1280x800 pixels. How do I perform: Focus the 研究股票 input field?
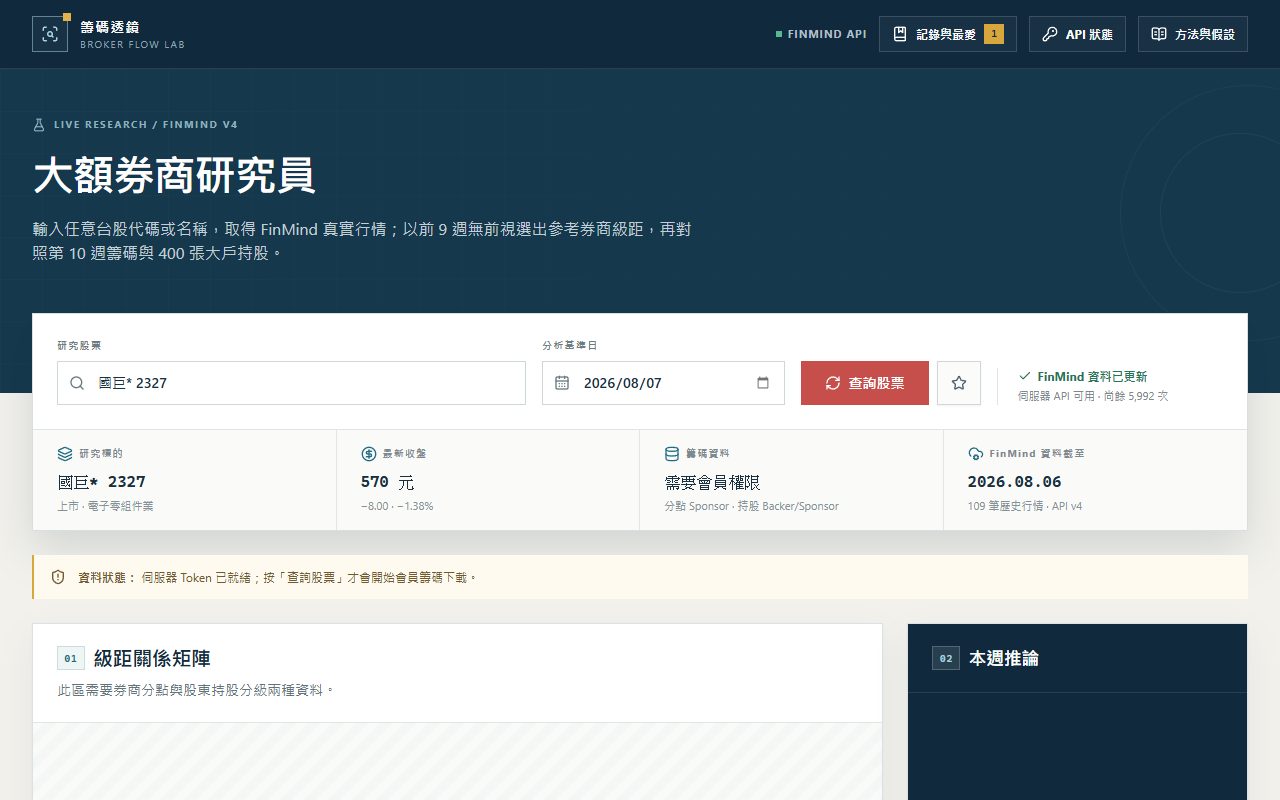(291, 383)
